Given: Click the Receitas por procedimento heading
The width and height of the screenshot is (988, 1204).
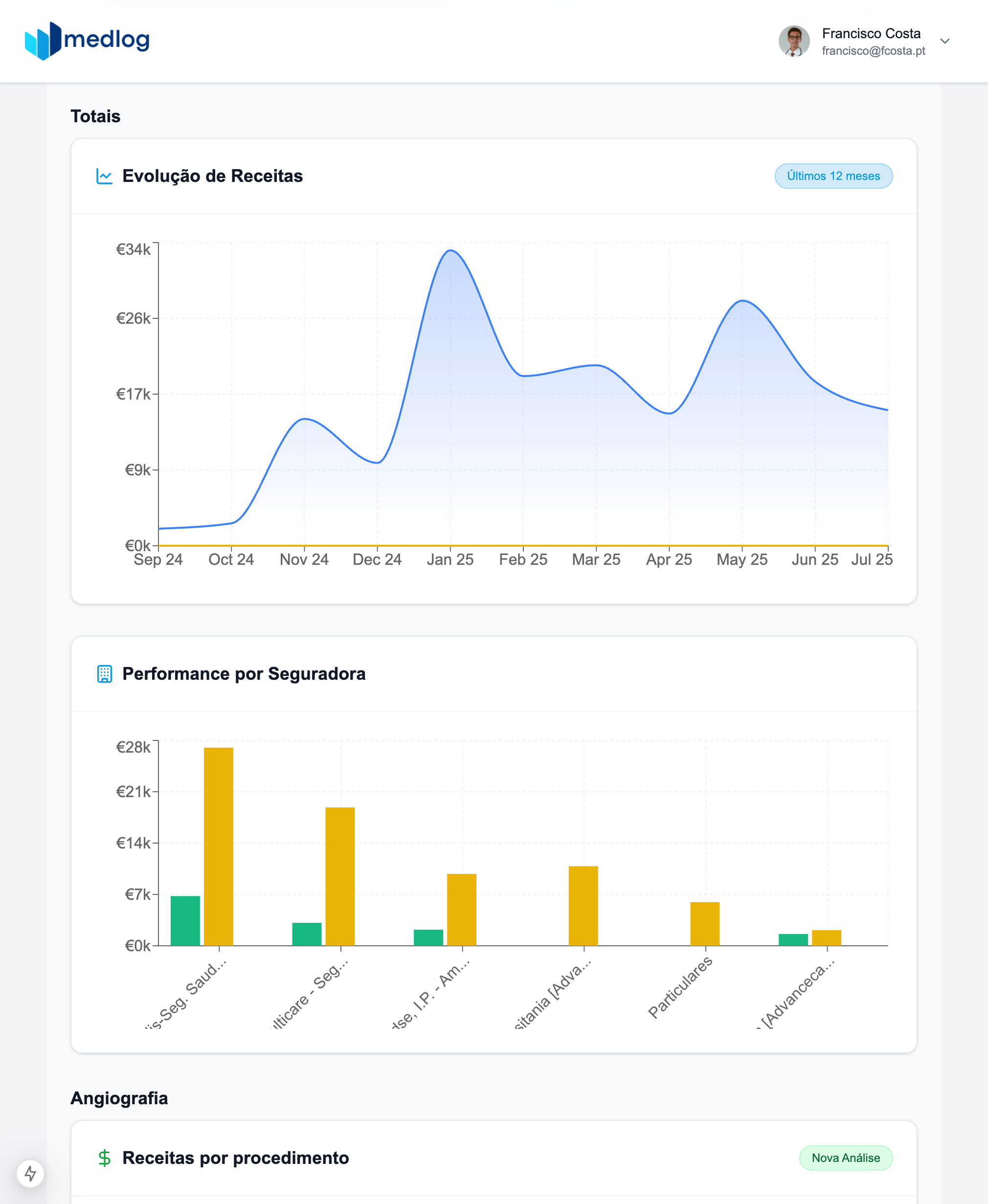Looking at the screenshot, I should point(236,1158).
